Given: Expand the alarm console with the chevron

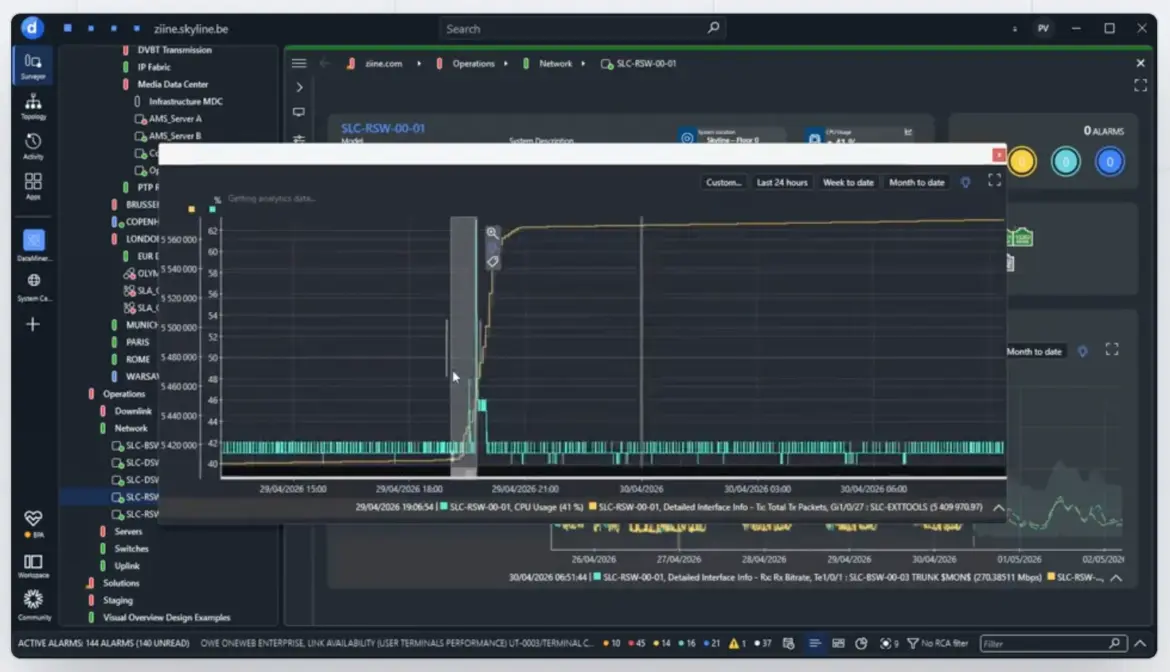Looking at the screenshot, I should (1140, 644).
